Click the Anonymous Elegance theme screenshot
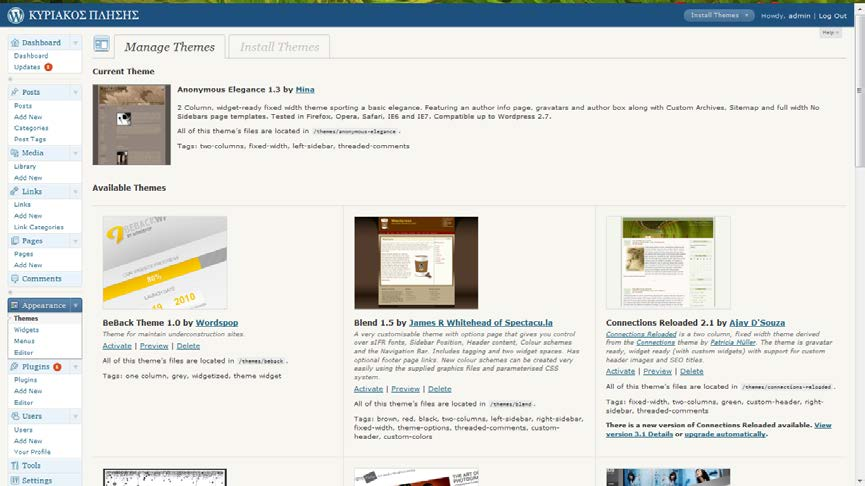The image size is (865, 486). (132, 125)
